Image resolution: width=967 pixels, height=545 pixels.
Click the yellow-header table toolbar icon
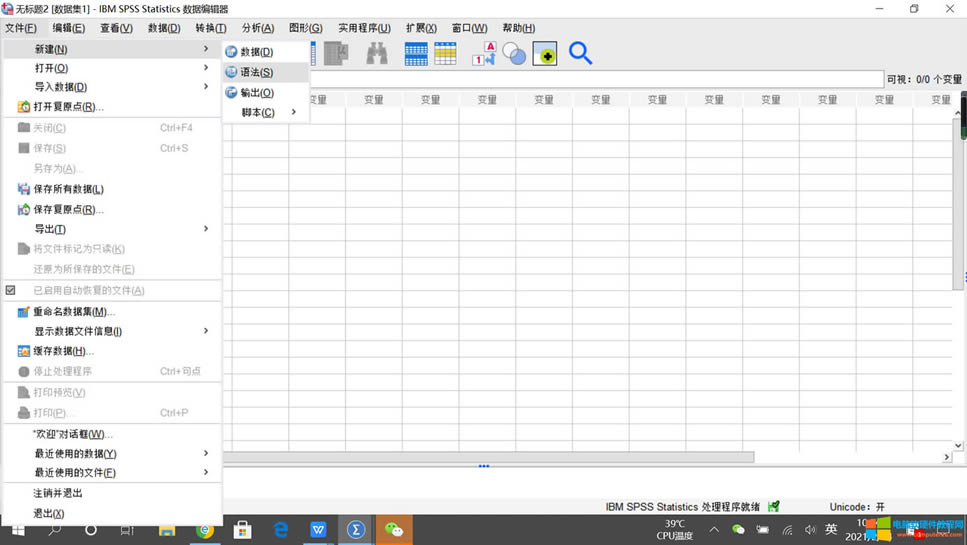tap(445, 53)
